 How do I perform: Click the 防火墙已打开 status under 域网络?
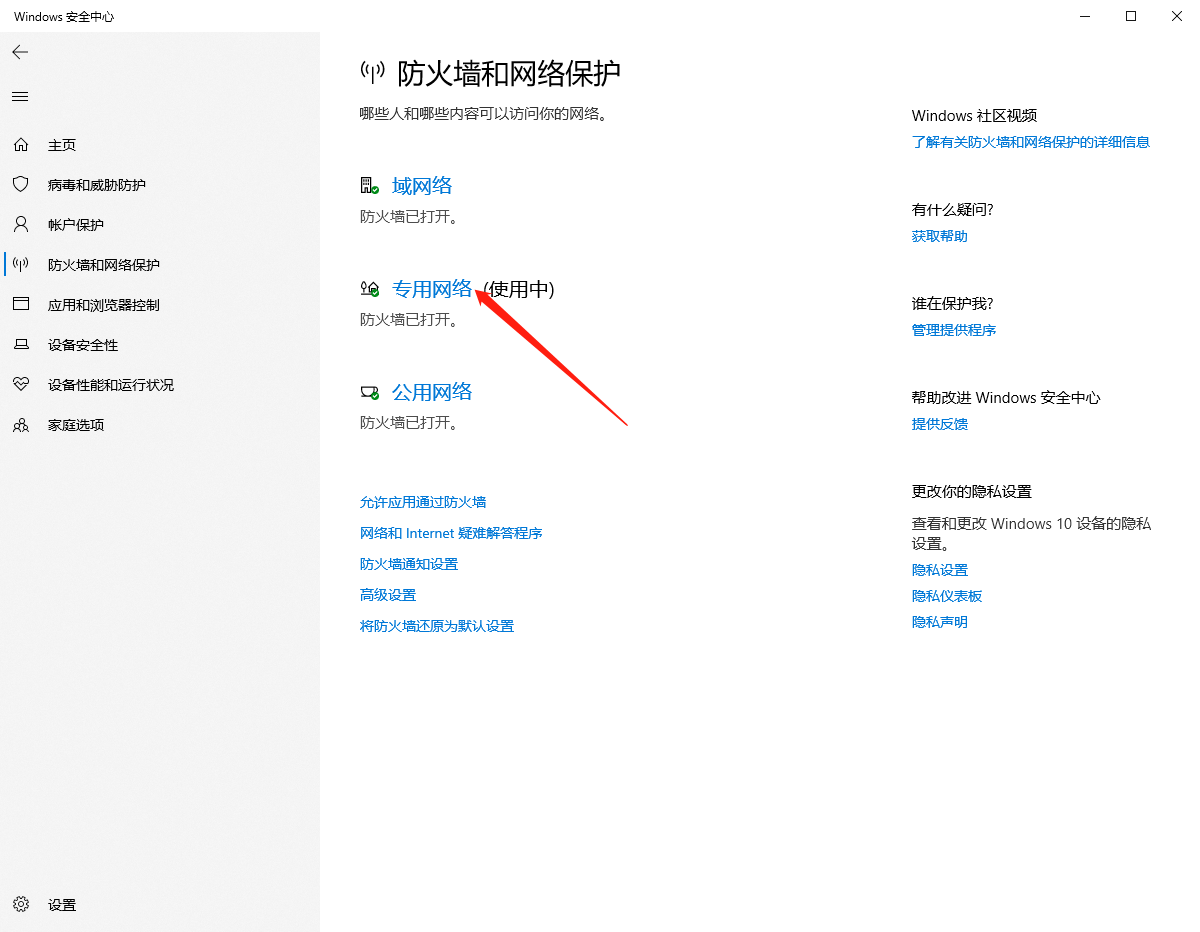pyautogui.click(x=408, y=217)
